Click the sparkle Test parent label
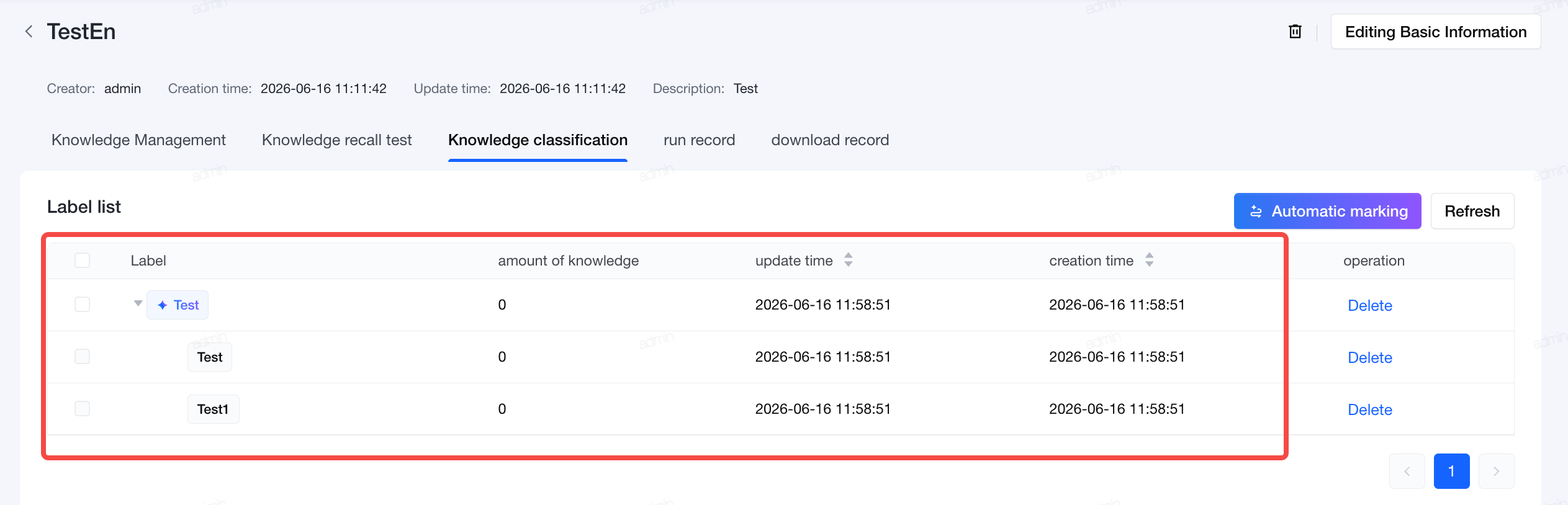Screen dimensions: 1568x505 tap(178, 305)
